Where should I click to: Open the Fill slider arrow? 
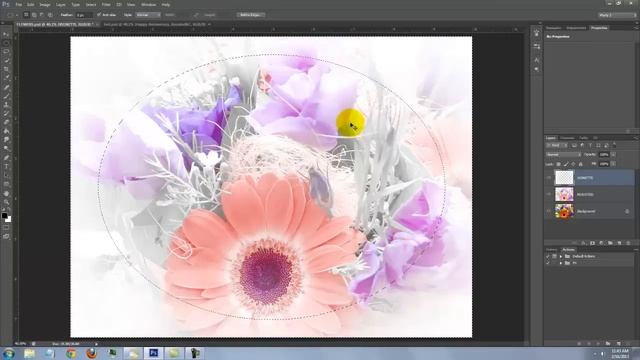click(x=613, y=164)
